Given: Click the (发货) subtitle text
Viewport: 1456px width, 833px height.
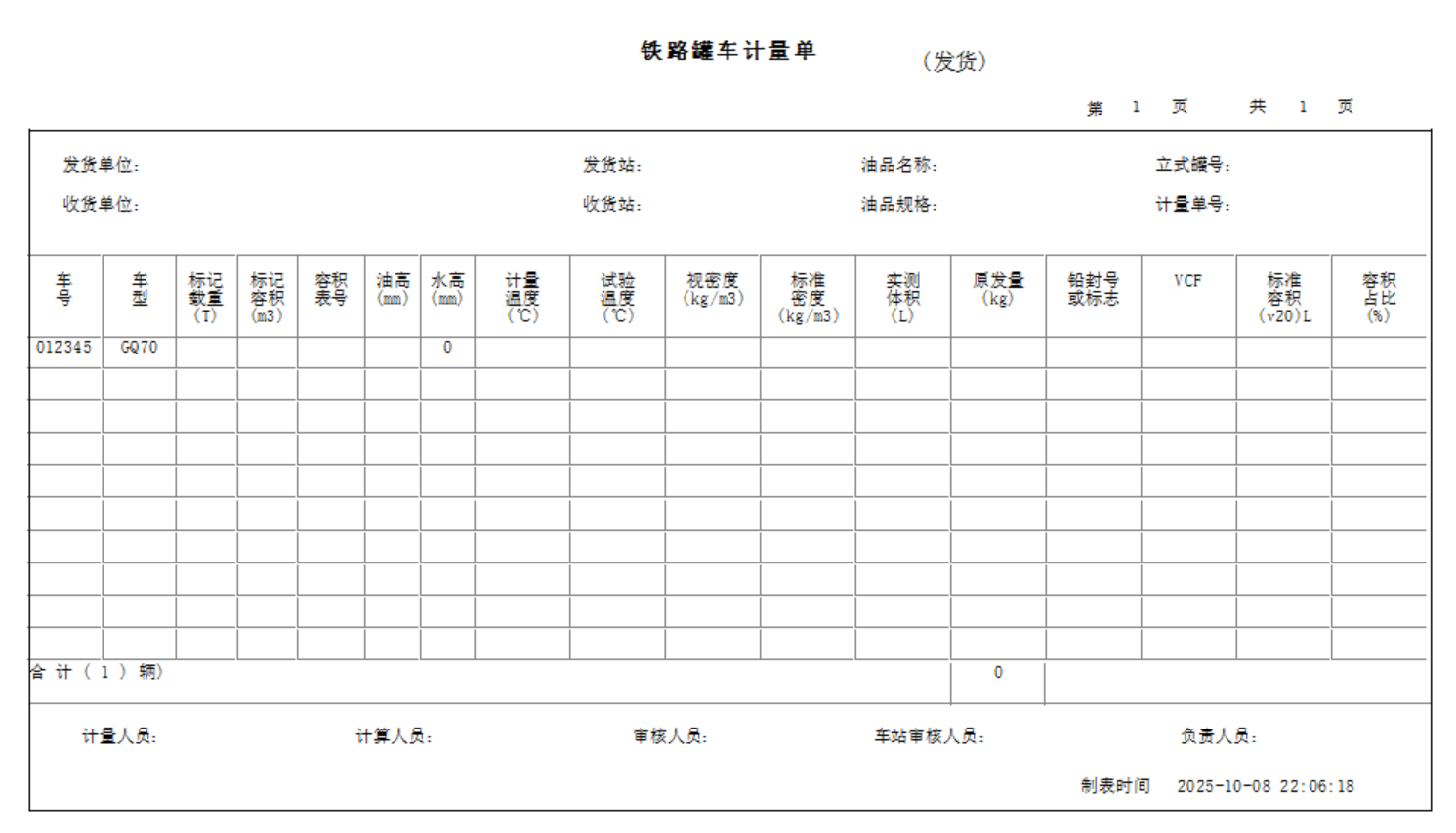Looking at the screenshot, I should tap(954, 62).
